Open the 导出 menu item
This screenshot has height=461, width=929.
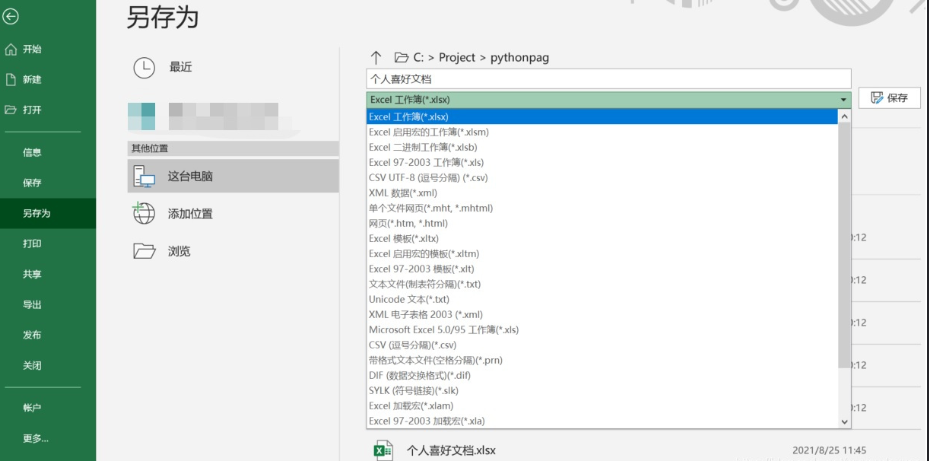(32, 305)
